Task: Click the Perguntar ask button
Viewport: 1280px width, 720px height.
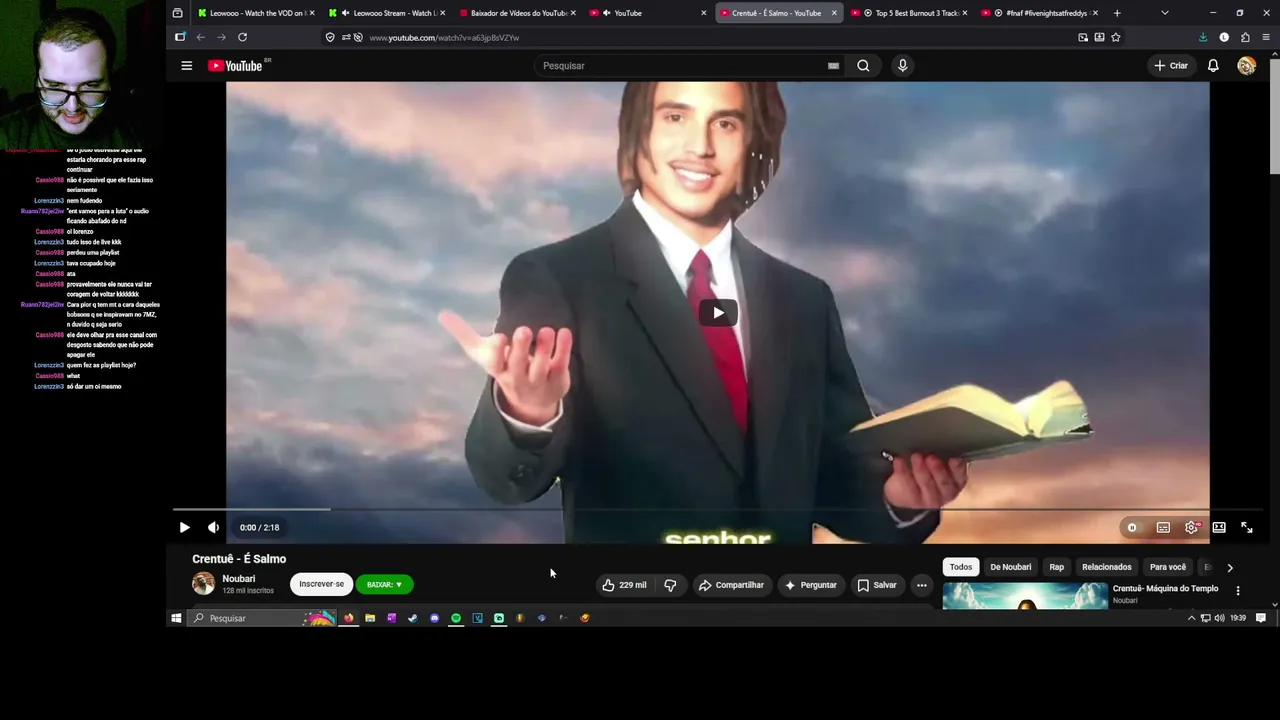Action: (810, 585)
